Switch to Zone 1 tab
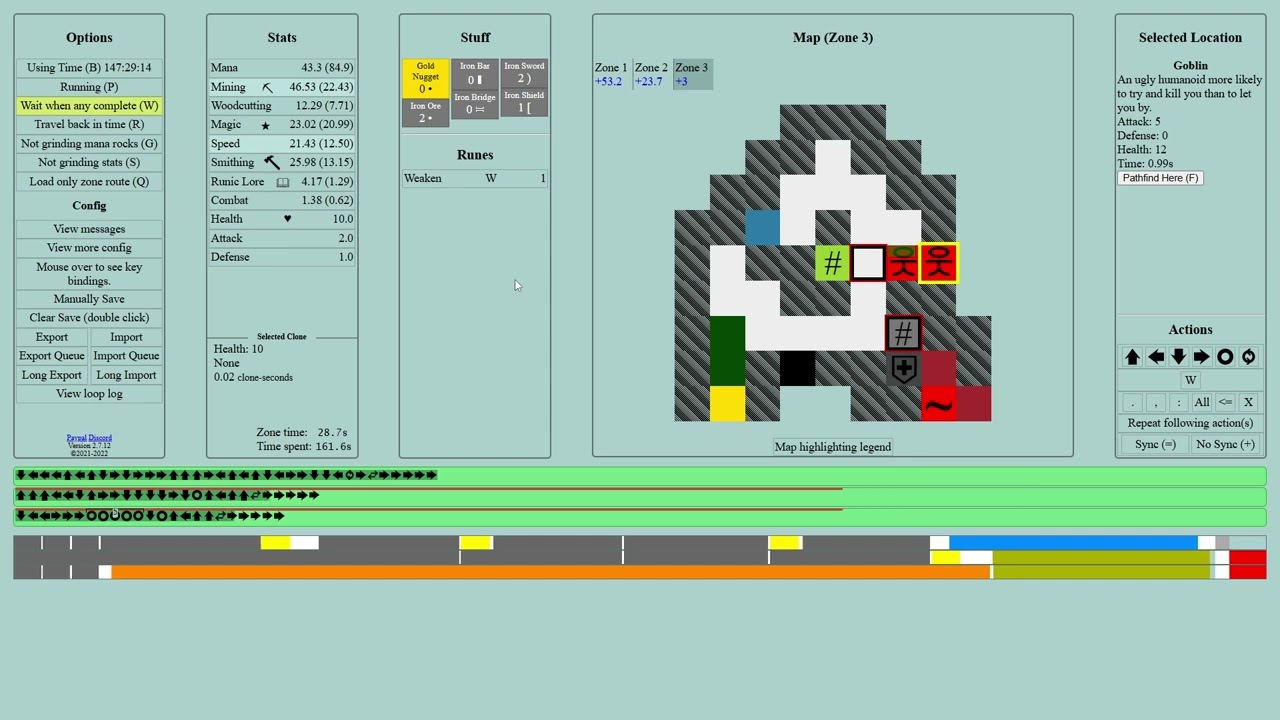Screen dimensions: 1280x720 611,74
